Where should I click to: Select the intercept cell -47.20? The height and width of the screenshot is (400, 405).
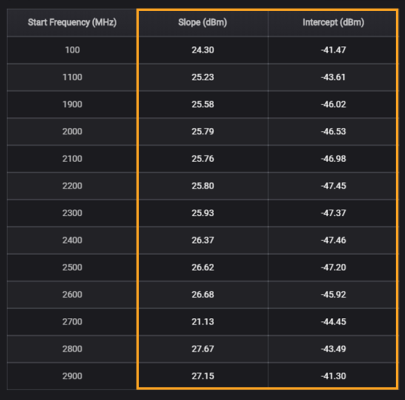pos(333,267)
